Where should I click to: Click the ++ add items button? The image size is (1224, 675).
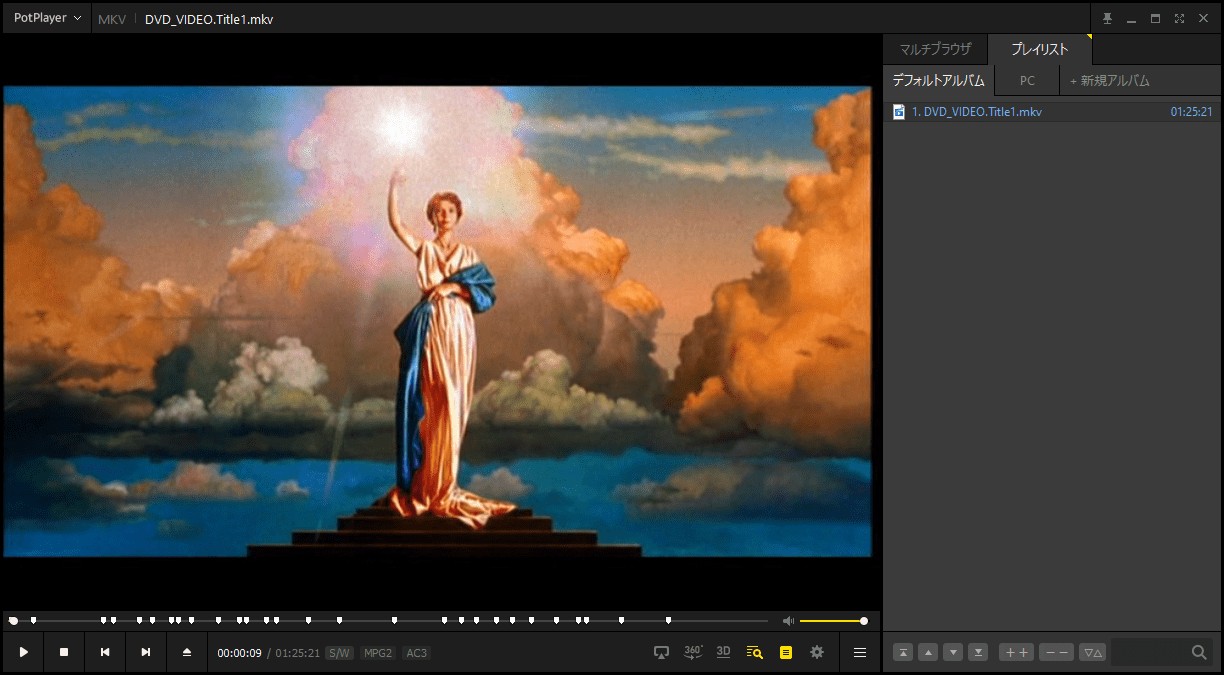(x=1016, y=653)
